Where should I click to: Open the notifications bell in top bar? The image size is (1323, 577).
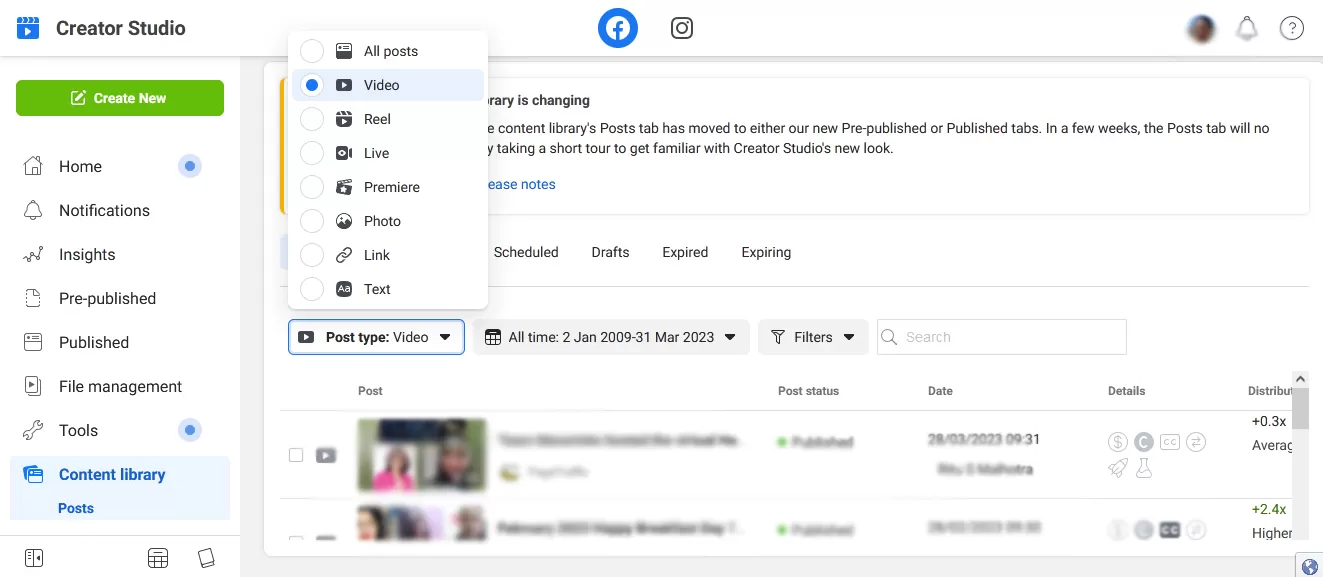(x=1247, y=29)
